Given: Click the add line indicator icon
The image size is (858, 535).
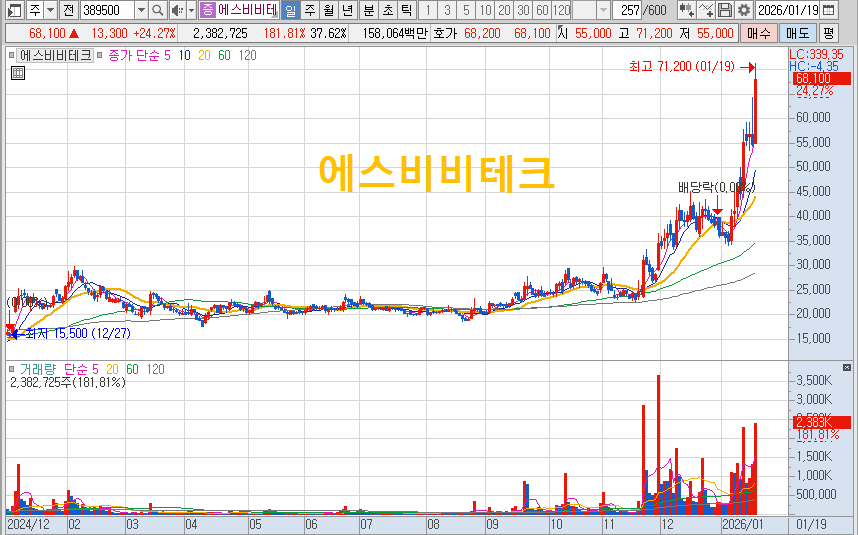Looking at the screenshot, I should 706,10.
